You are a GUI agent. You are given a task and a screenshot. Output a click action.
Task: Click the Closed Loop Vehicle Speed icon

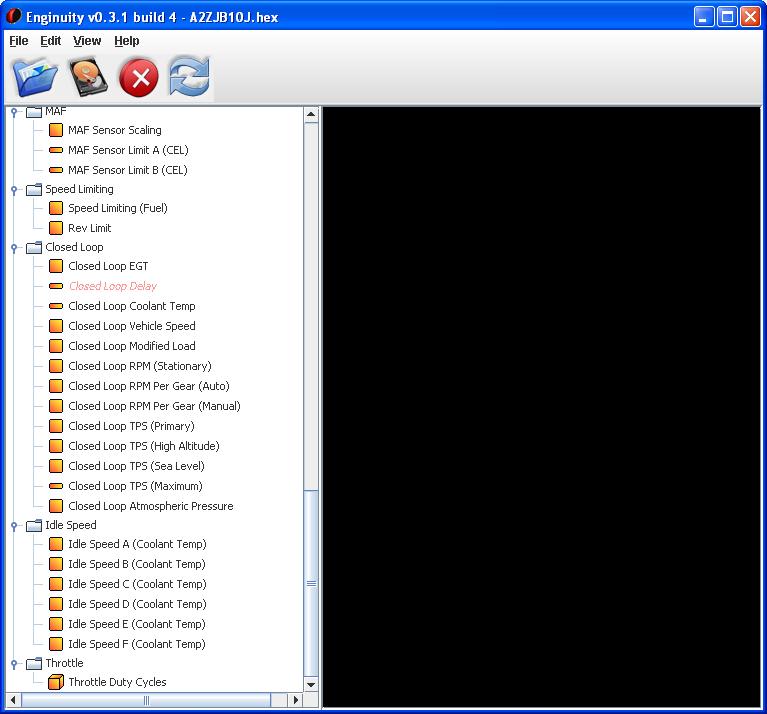pos(56,326)
